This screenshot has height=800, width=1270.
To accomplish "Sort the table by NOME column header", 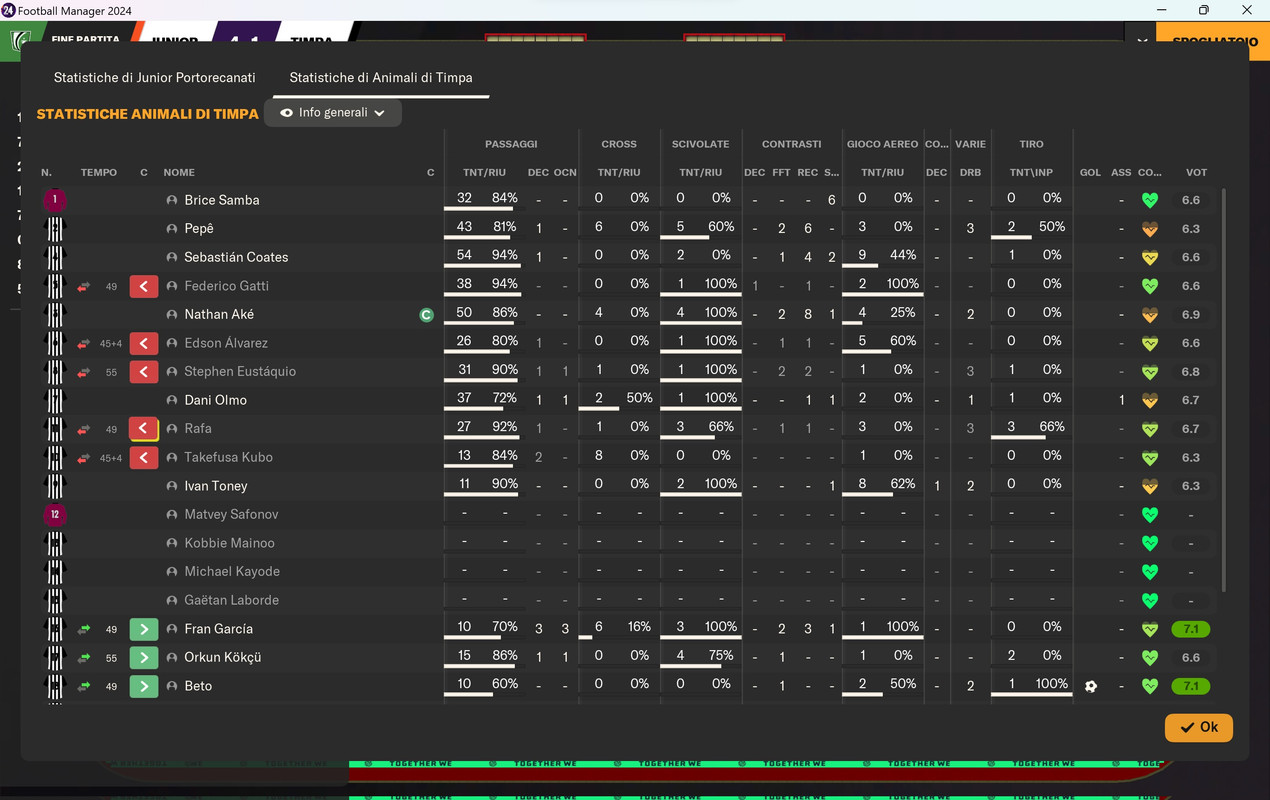I will point(179,173).
